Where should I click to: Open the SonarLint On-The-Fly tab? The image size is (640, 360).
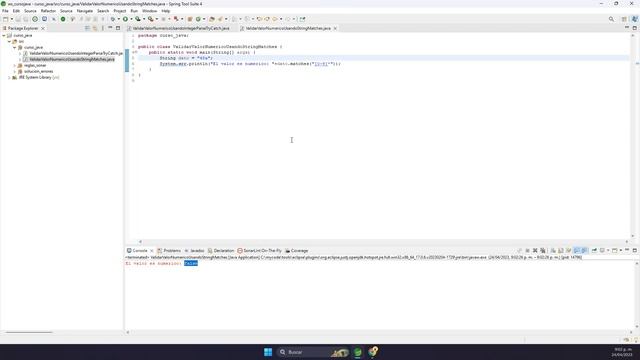pyautogui.click(x=260, y=251)
